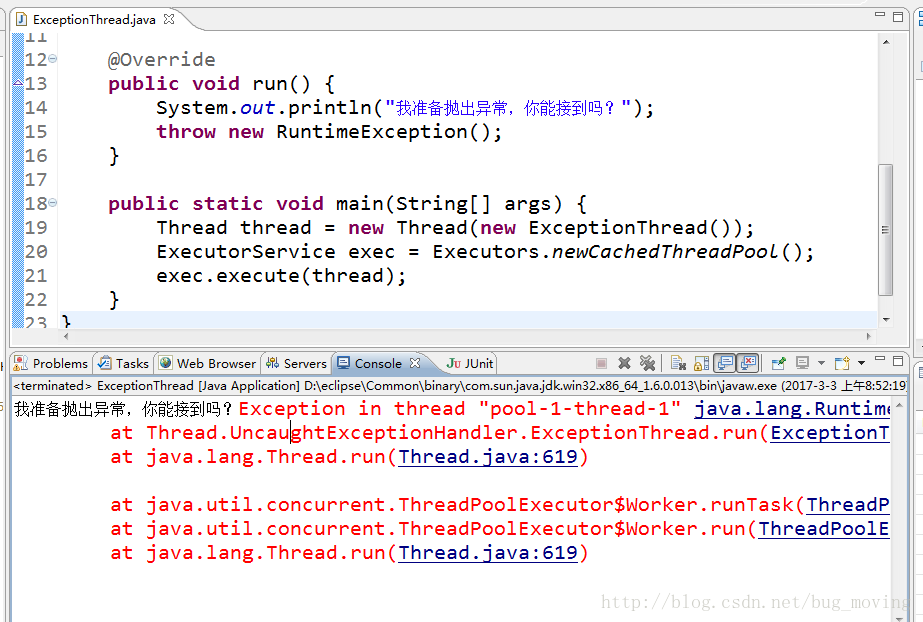Click the console scroll up arrow
Image resolution: width=923 pixels, height=622 pixels.
899,406
